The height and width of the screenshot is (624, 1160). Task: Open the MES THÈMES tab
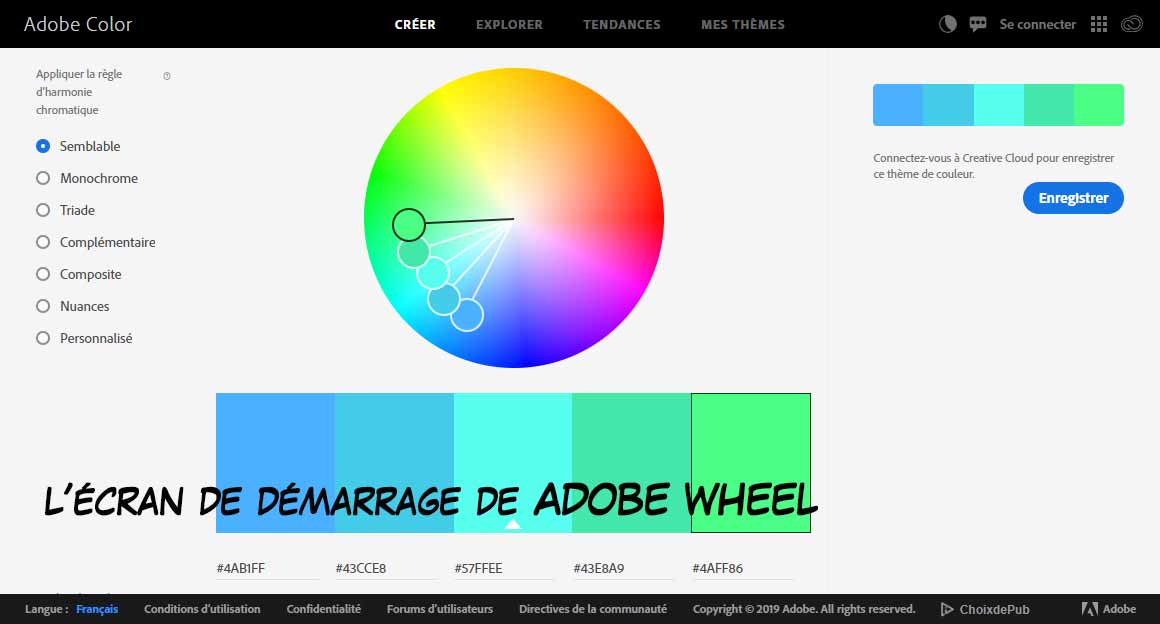pyautogui.click(x=743, y=24)
